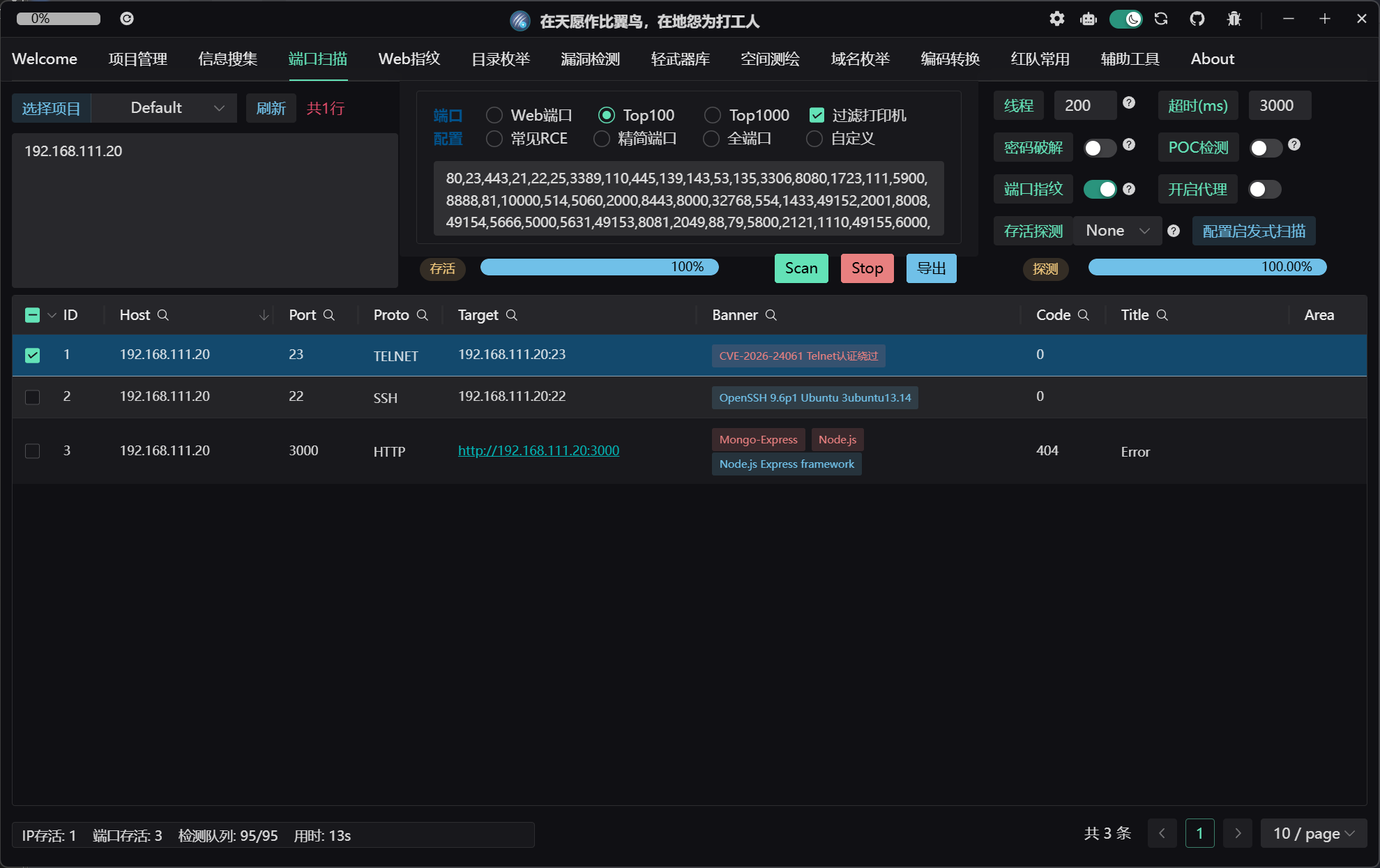Toggle the dark mode switch in title bar

[1125, 19]
